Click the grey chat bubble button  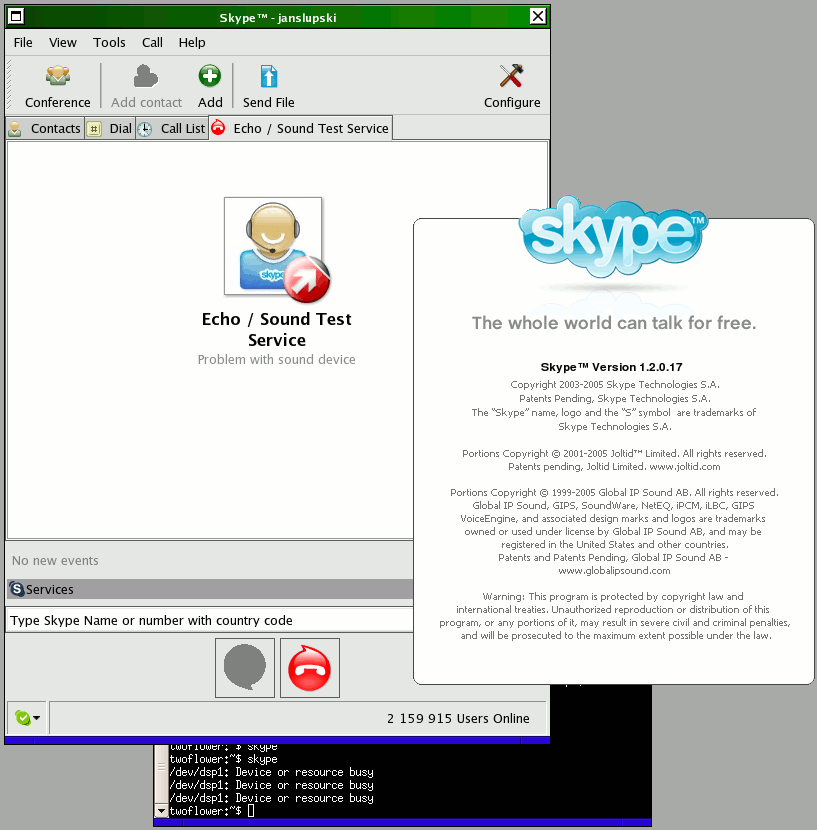pyautogui.click(x=245, y=668)
